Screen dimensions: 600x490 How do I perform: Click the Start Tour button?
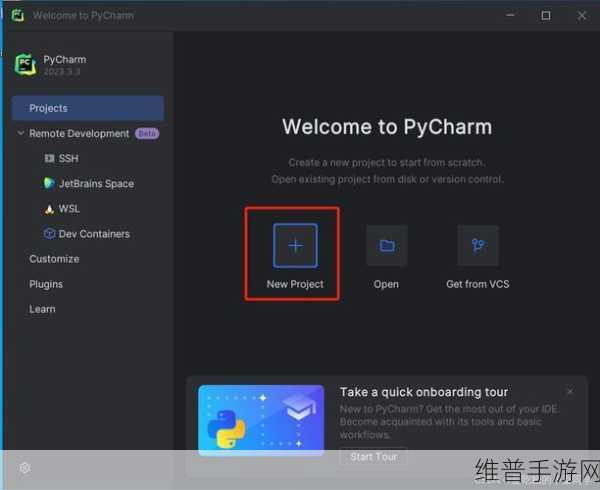coord(373,457)
